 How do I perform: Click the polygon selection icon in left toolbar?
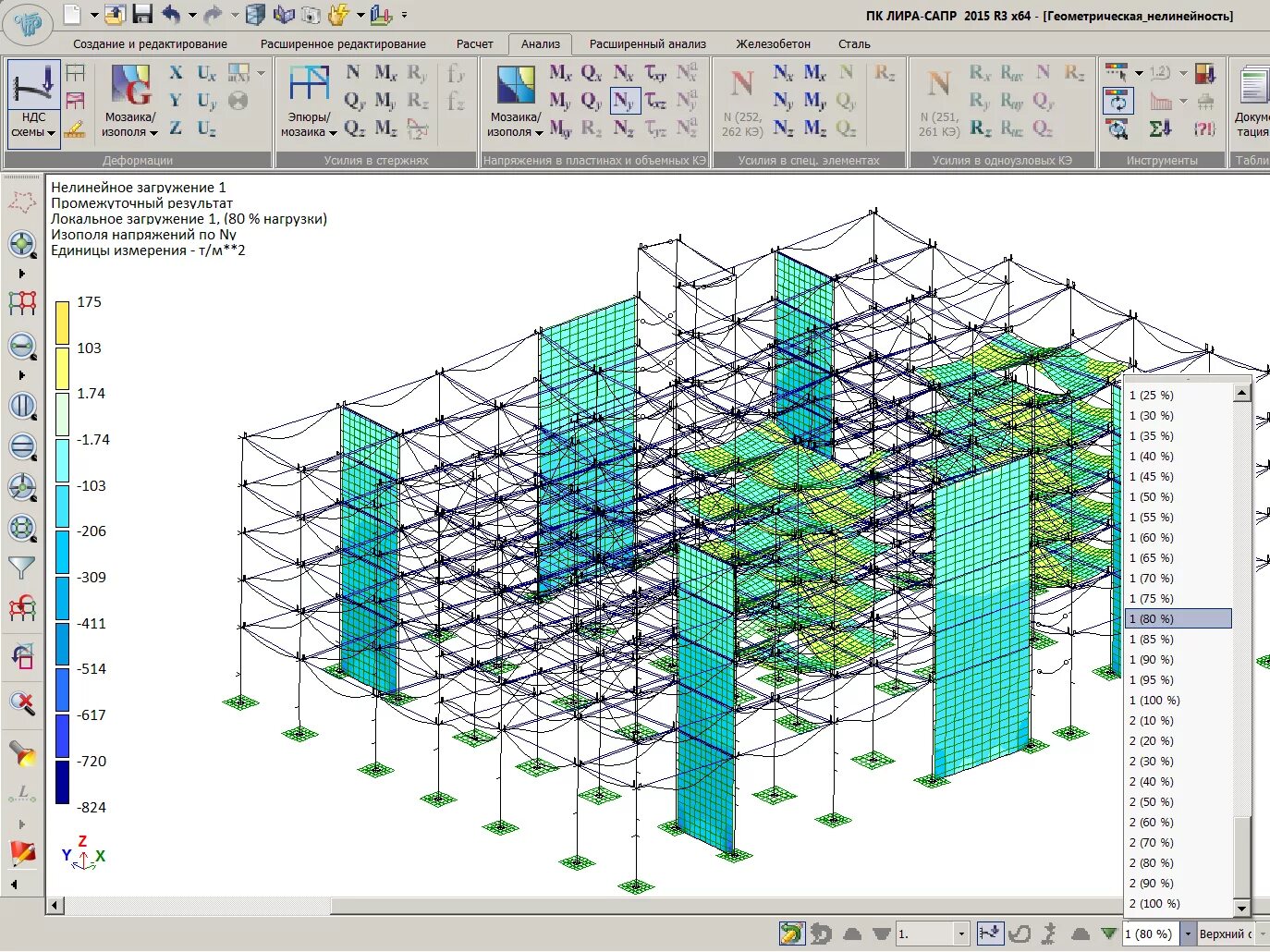point(22,201)
